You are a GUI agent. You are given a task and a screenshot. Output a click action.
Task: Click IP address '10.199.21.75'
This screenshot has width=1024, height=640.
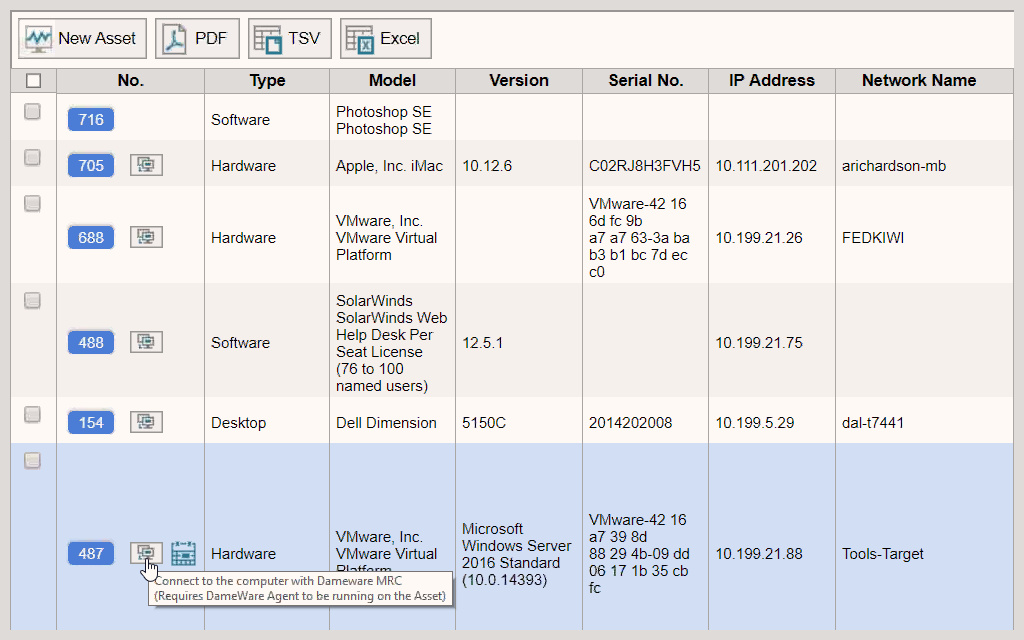pos(759,343)
